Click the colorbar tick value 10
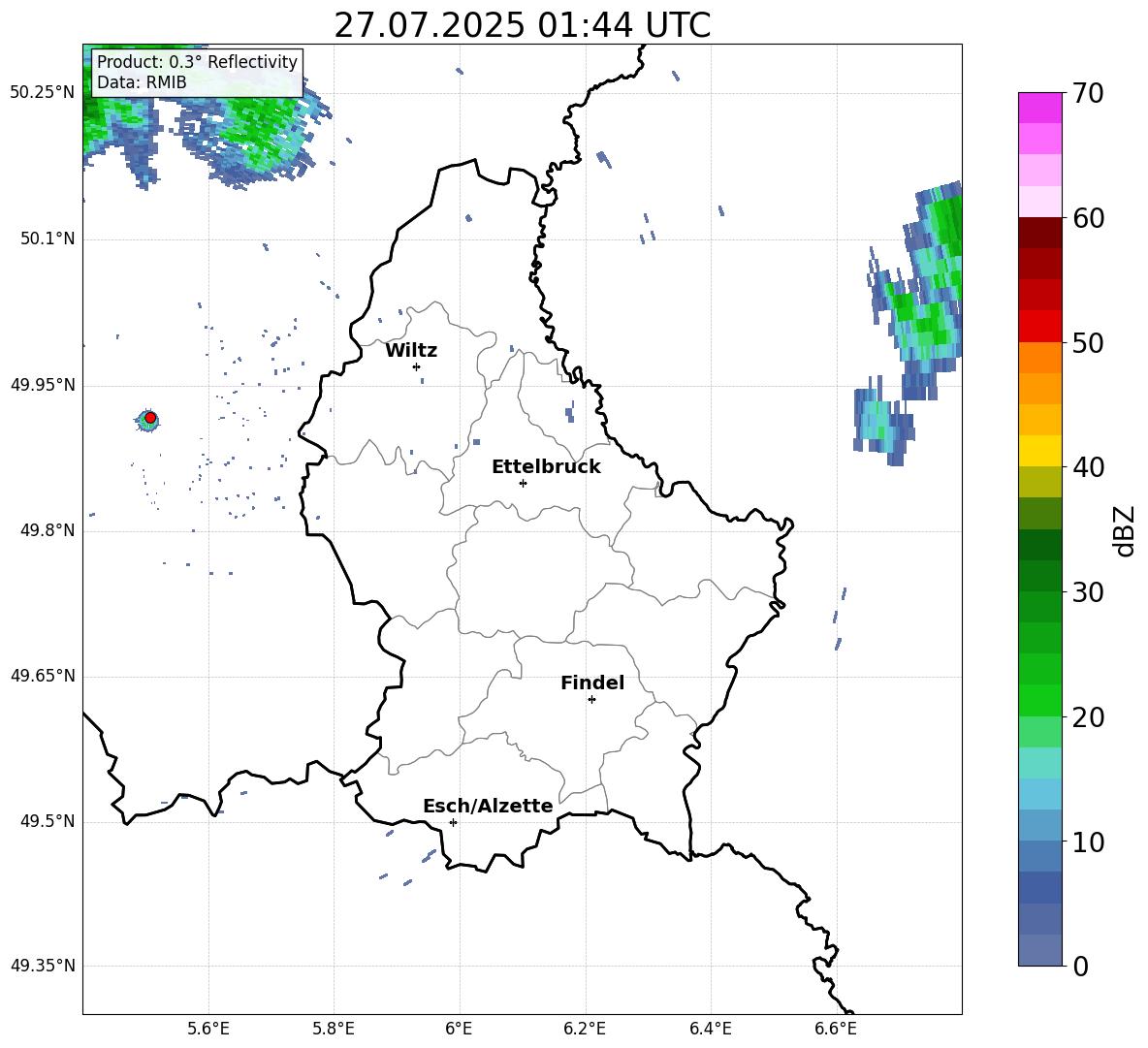 click(x=1088, y=842)
